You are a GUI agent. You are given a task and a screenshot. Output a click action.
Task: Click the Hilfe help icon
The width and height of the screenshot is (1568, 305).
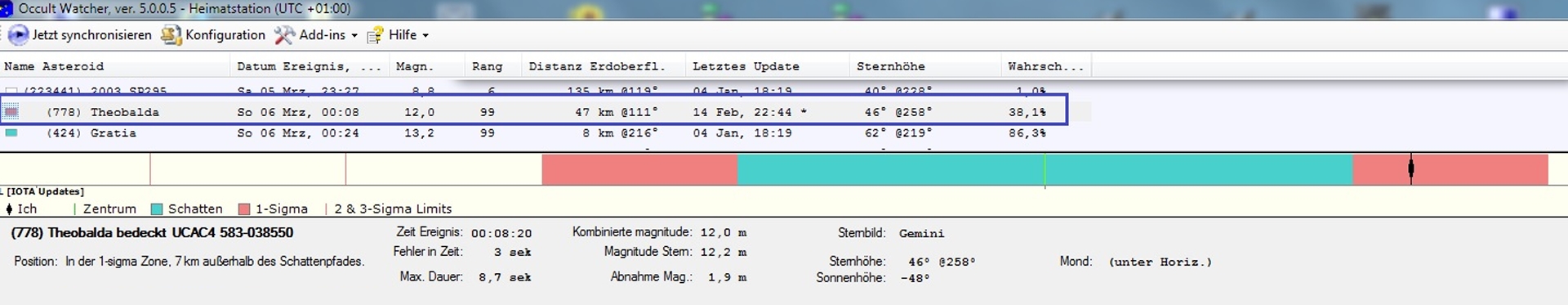pos(375,35)
